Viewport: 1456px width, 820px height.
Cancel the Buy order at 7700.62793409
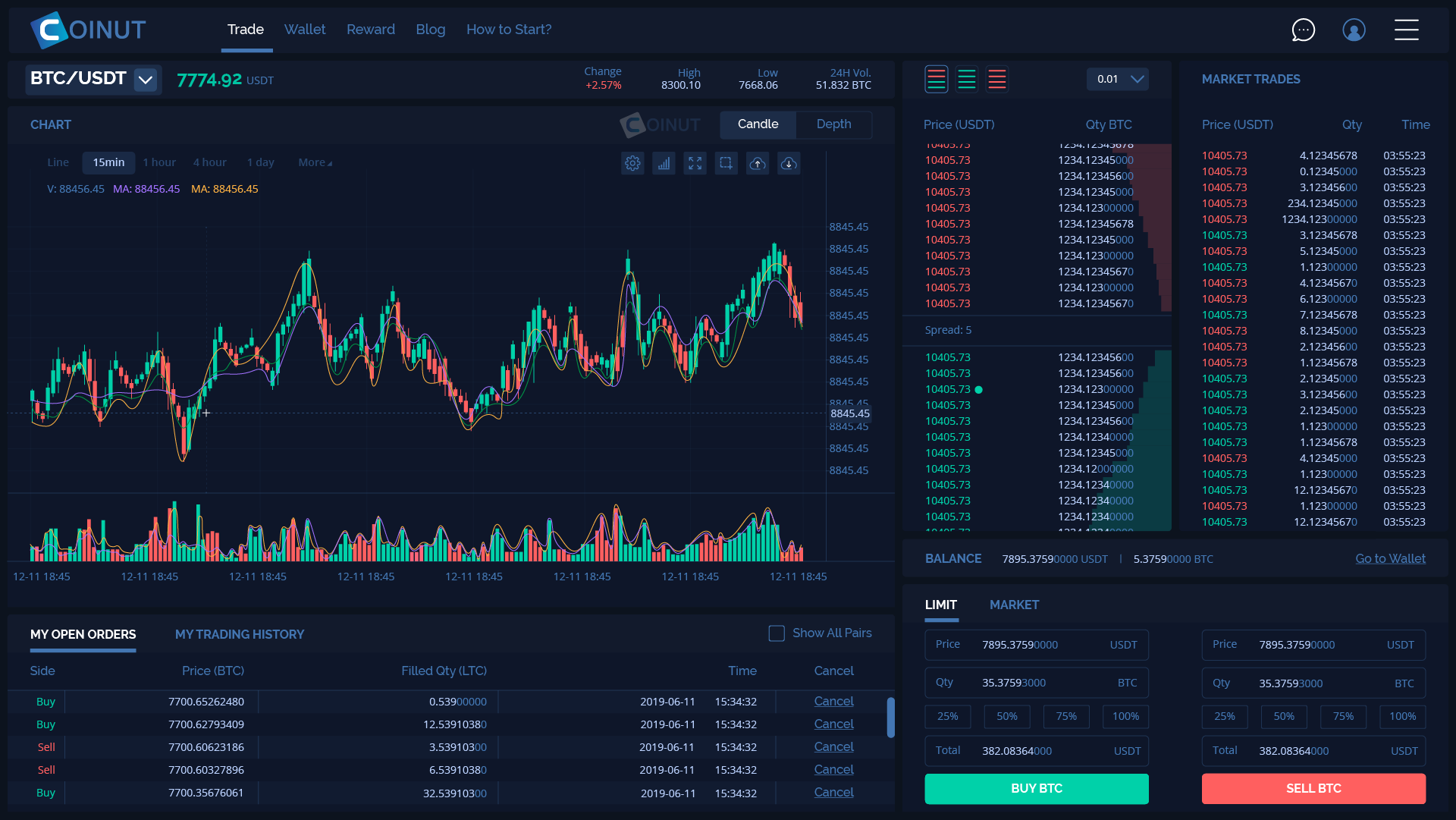pos(833,724)
